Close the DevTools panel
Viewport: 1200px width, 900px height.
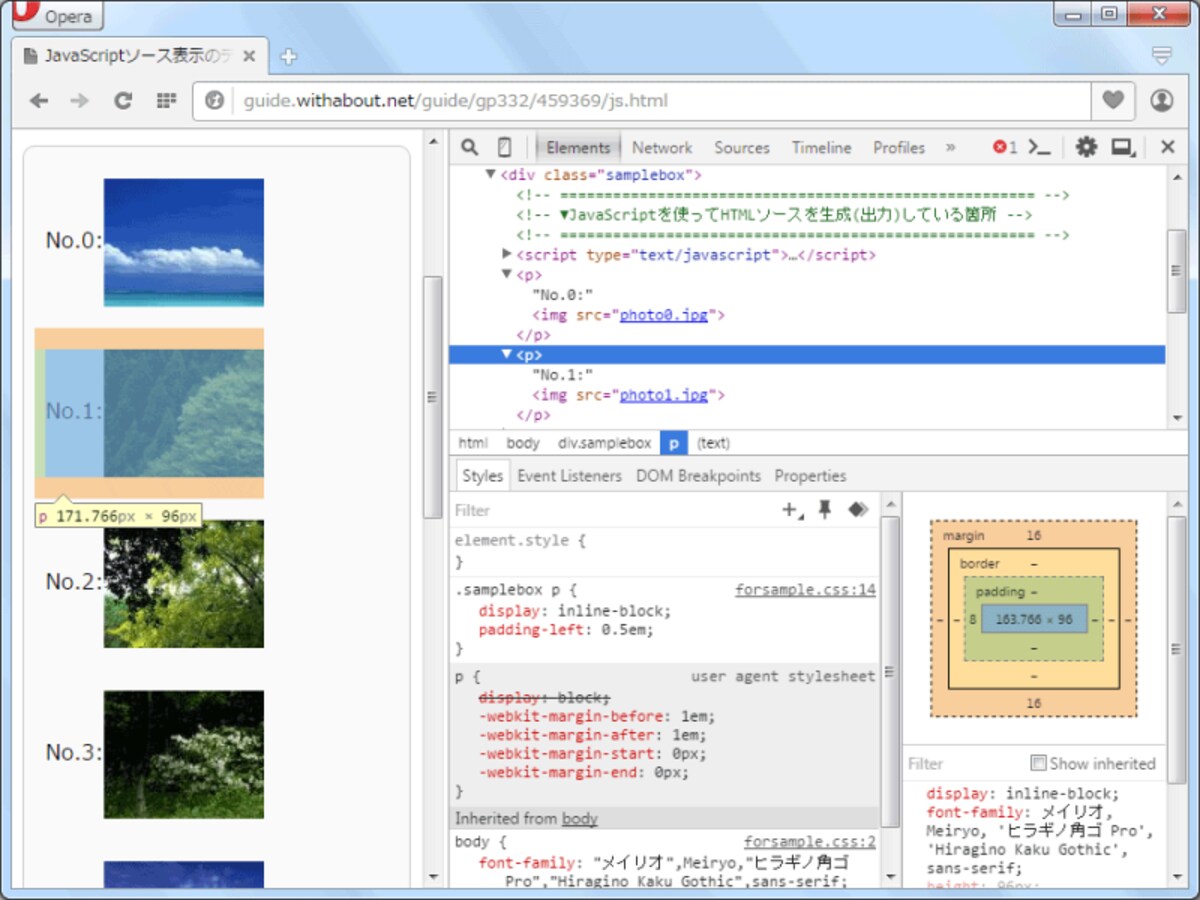pyautogui.click(x=1167, y=147)
